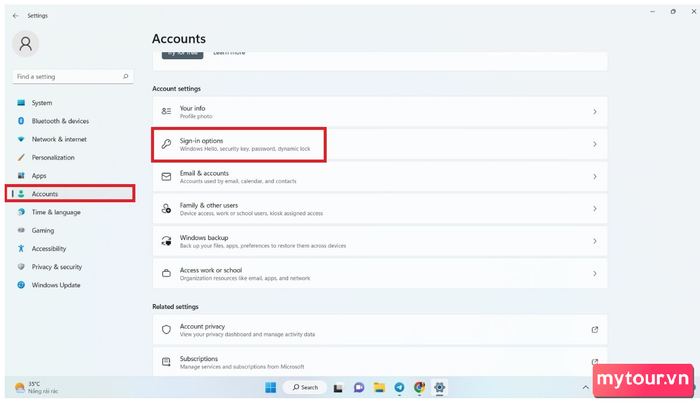
Task: Expand Access work or school chevron
Action: pos(595,273)
